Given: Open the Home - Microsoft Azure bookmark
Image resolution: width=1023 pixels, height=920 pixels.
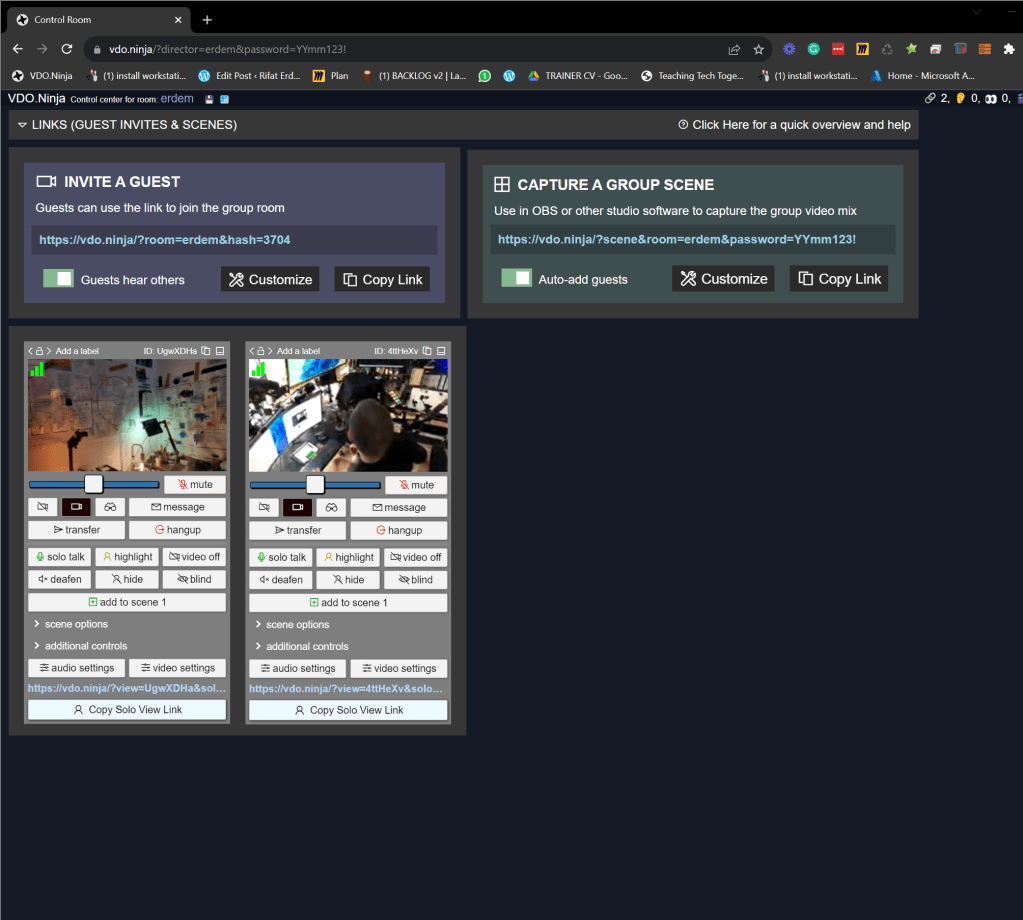Looking at the screenshot, I should (x=923, y=76).
